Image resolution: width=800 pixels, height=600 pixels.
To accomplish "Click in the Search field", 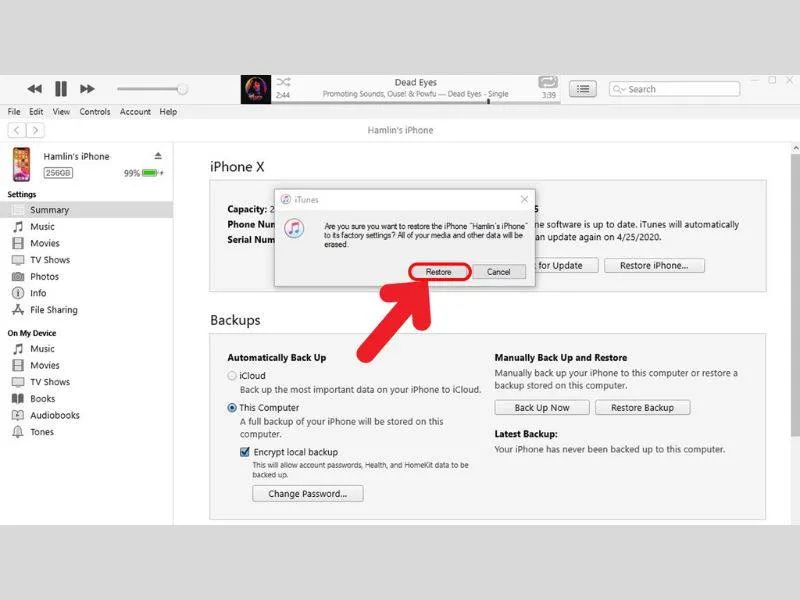I will point(674,89).
